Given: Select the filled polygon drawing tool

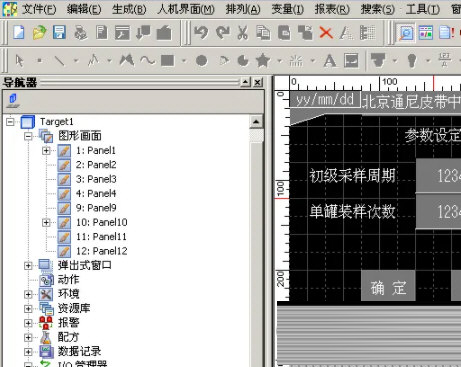Looking at the screenshot, I should coord(127,61).
